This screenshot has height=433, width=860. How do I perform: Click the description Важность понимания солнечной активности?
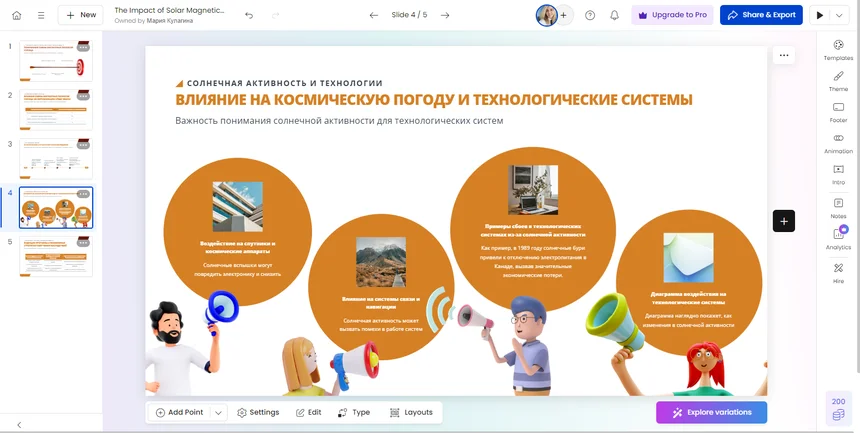[339, 121]
